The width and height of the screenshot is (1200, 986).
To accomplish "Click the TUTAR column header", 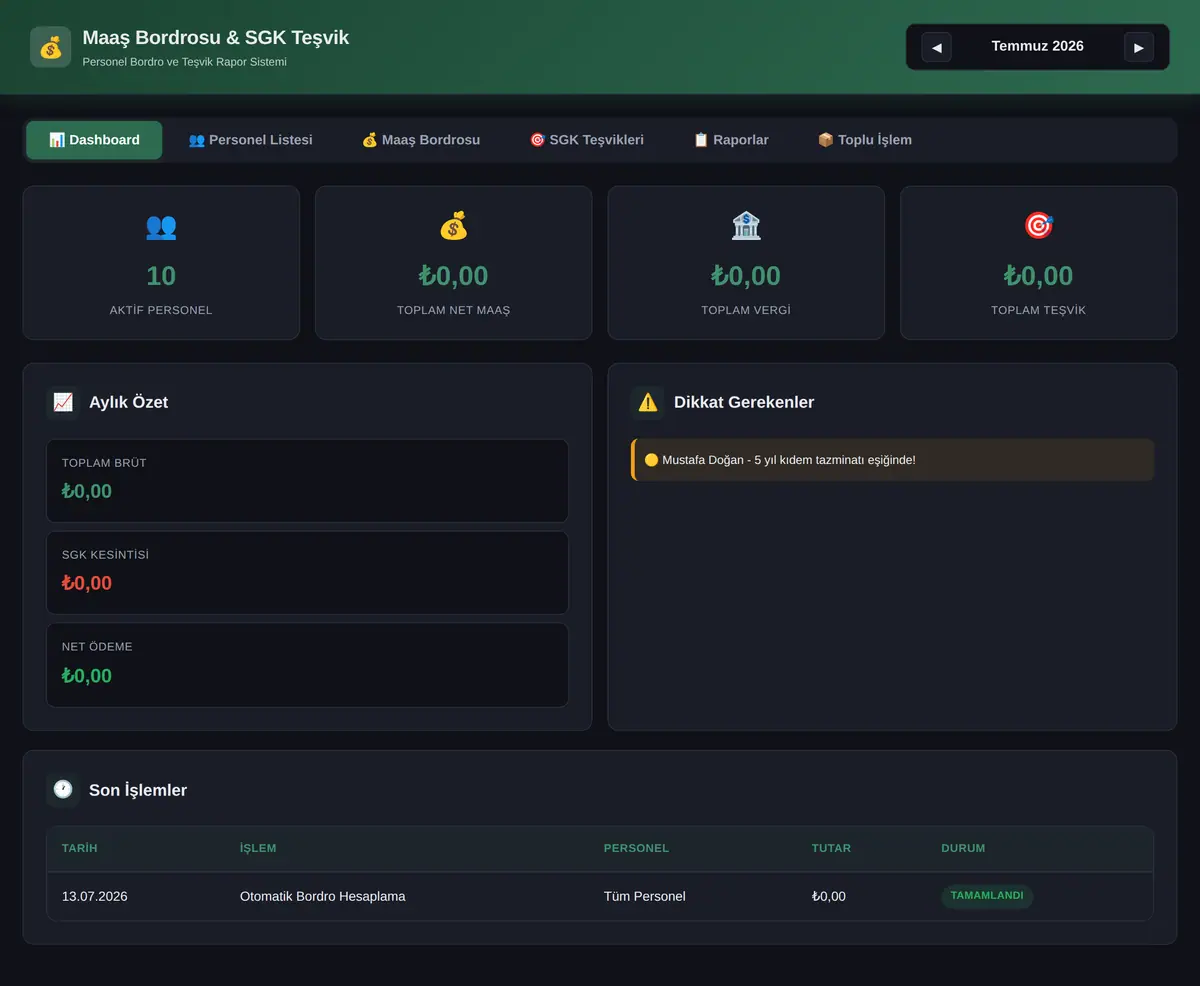I will click(831, 848).
